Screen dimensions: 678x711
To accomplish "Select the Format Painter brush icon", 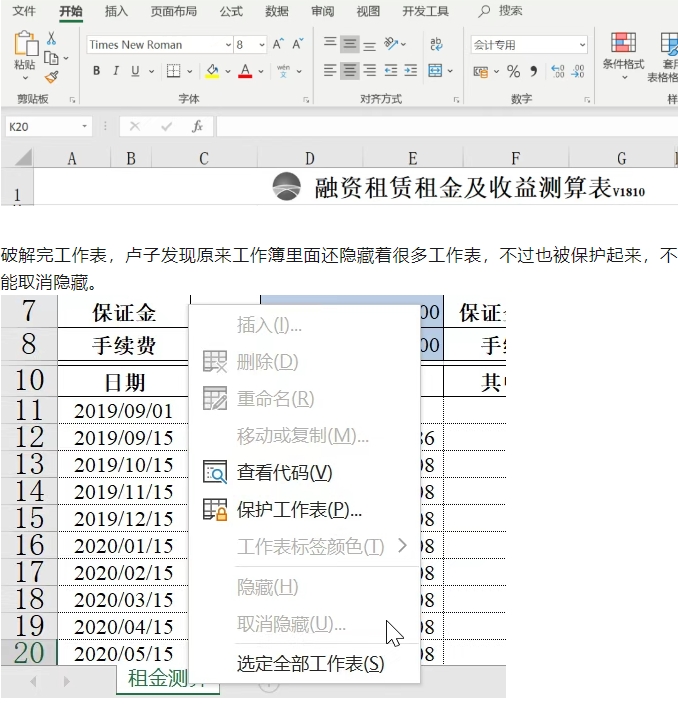I will pyautogui.click(x=51, y=76).
